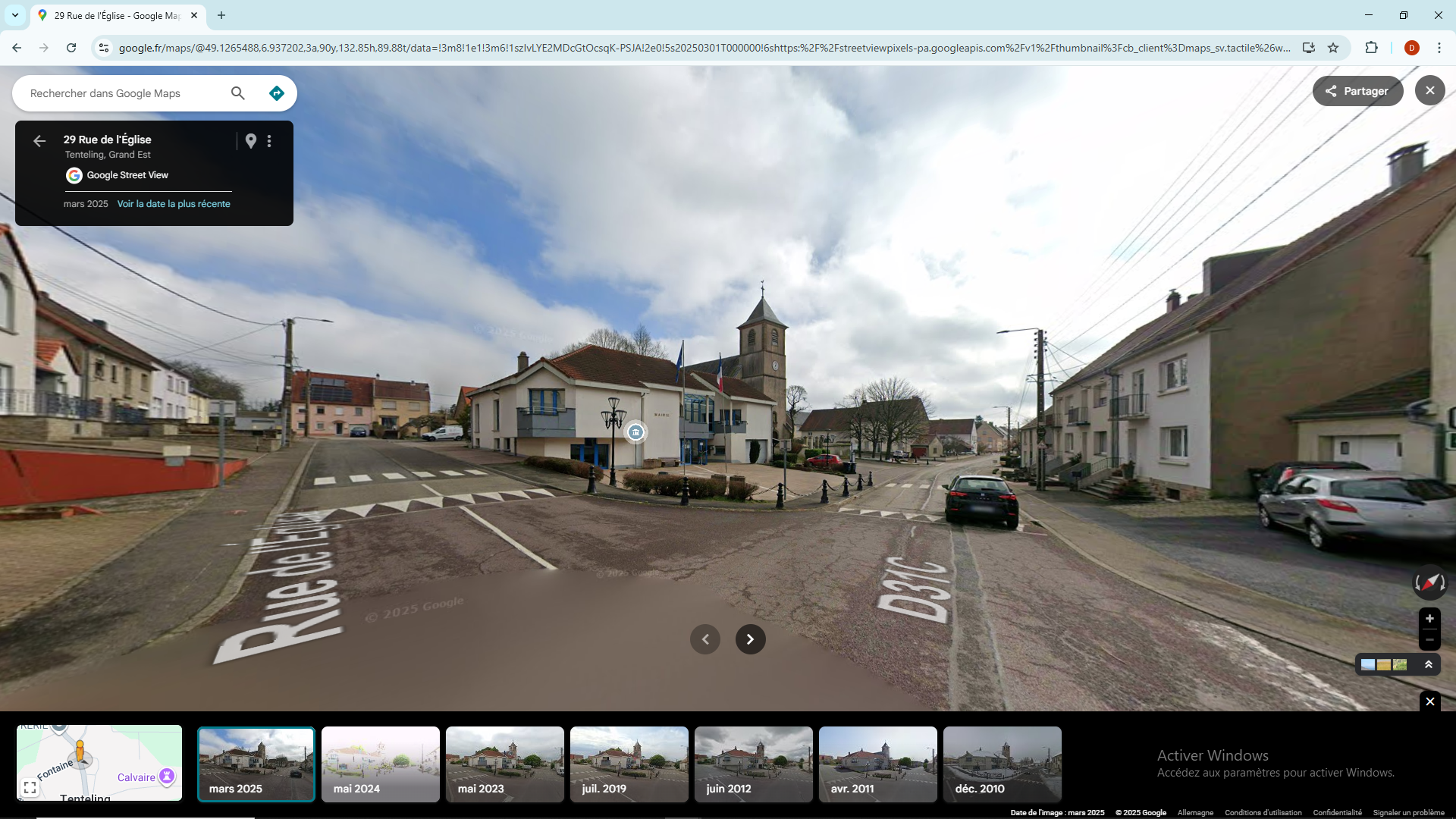This screenshot has height=819, width=1456.
Task: Go back with the info panel arrow
Action: coord(39,141)
